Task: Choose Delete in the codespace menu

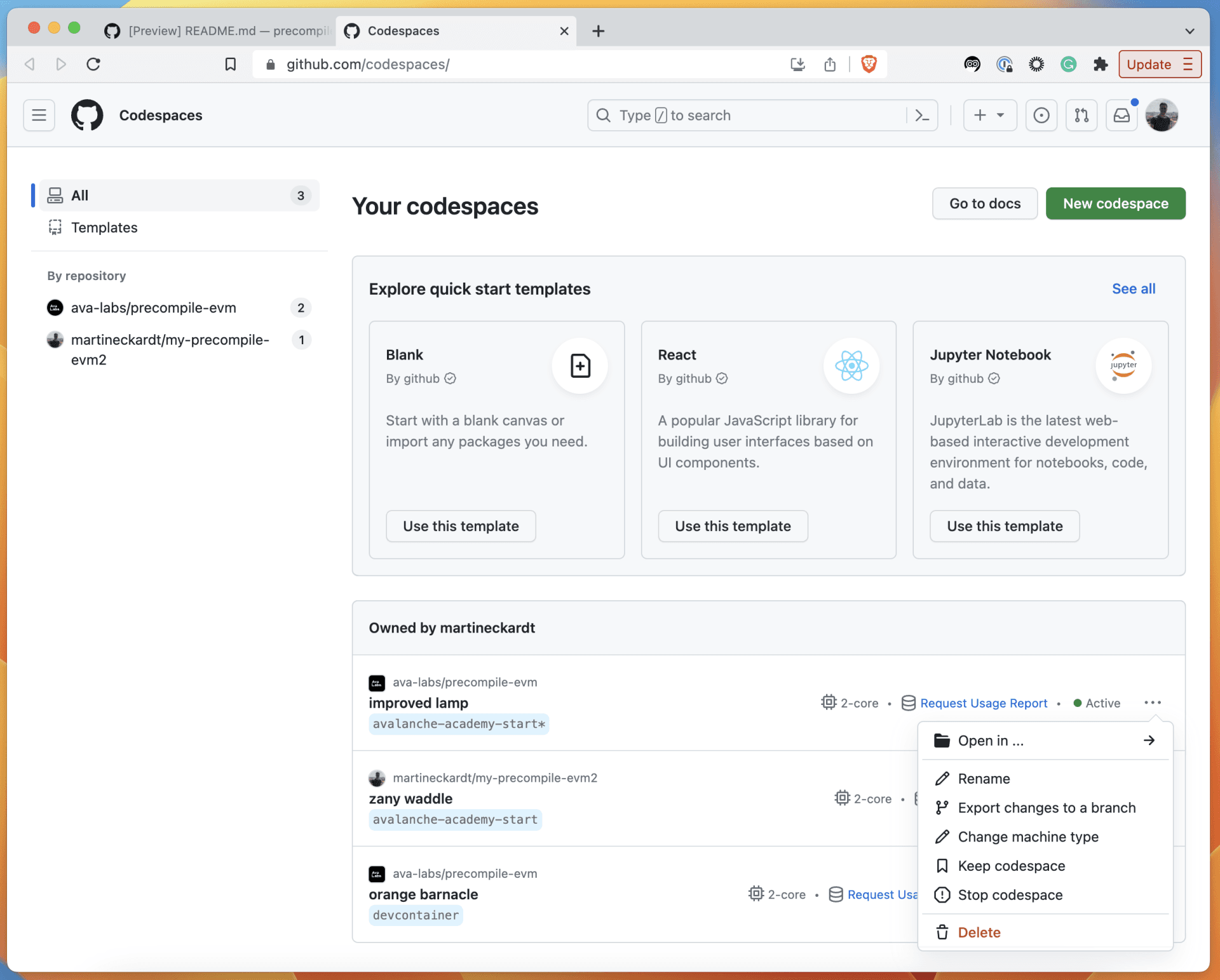Action: click(x=979, y=932)
